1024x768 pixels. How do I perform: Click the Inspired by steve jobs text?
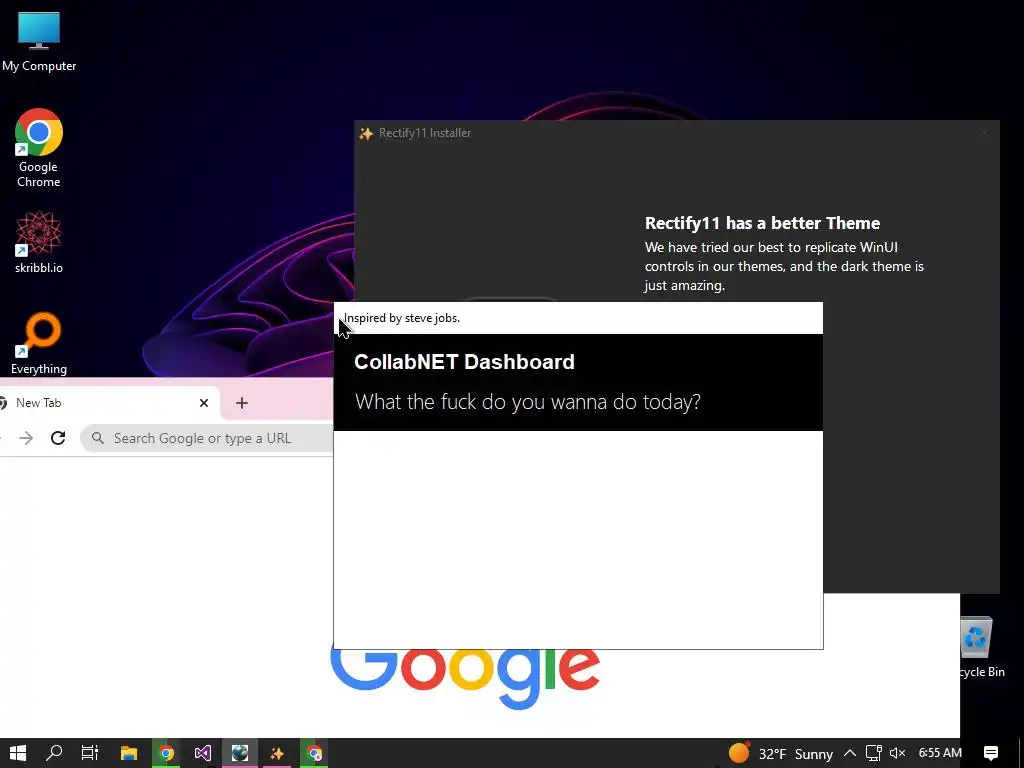pos(402,318)
